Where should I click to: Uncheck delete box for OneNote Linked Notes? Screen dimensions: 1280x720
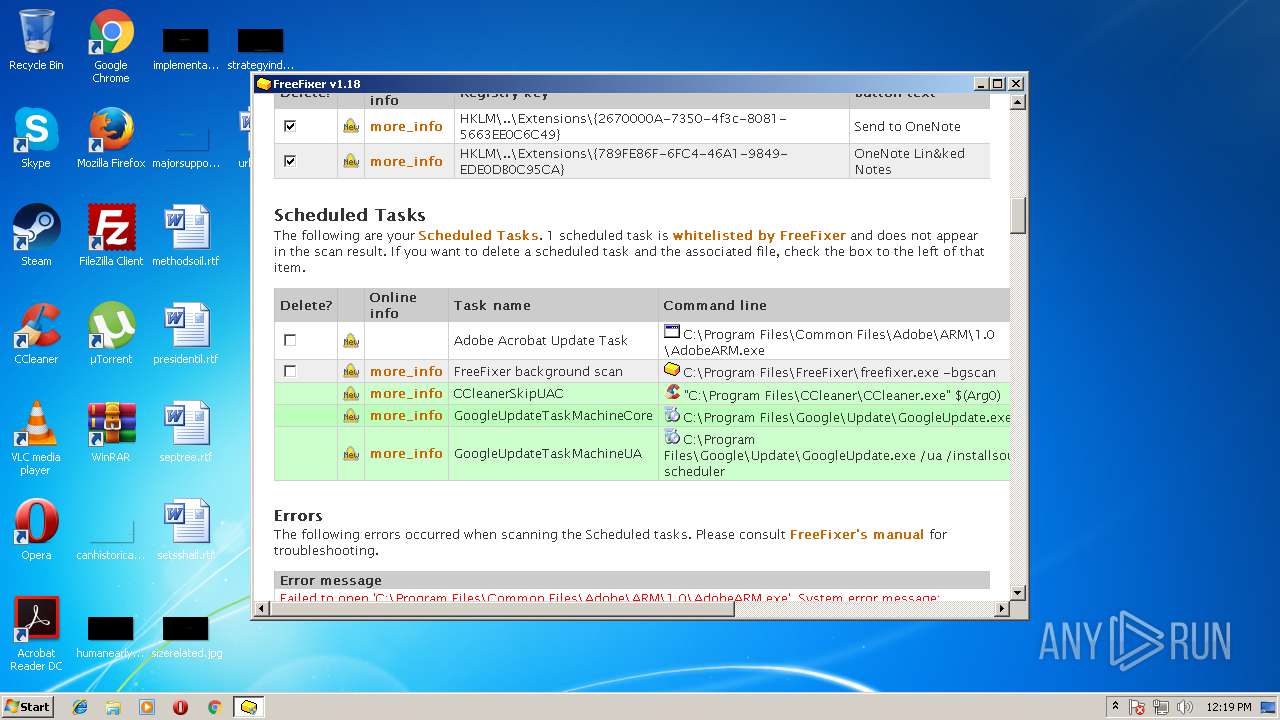[x=290, y=161]
